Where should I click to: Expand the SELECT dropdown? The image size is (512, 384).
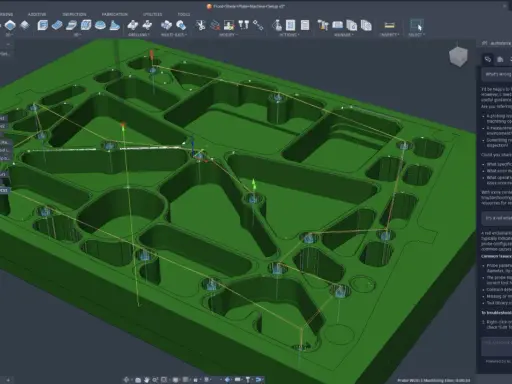pyautogui.click(x=416, y=35)
